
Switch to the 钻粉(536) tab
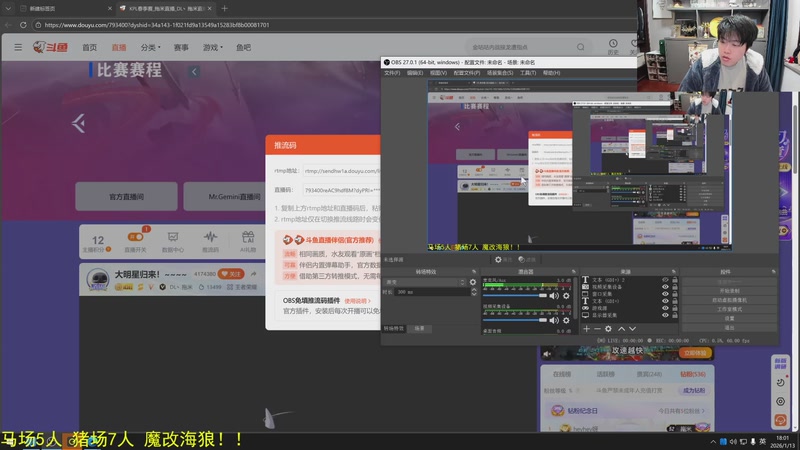tap(693, 374)
